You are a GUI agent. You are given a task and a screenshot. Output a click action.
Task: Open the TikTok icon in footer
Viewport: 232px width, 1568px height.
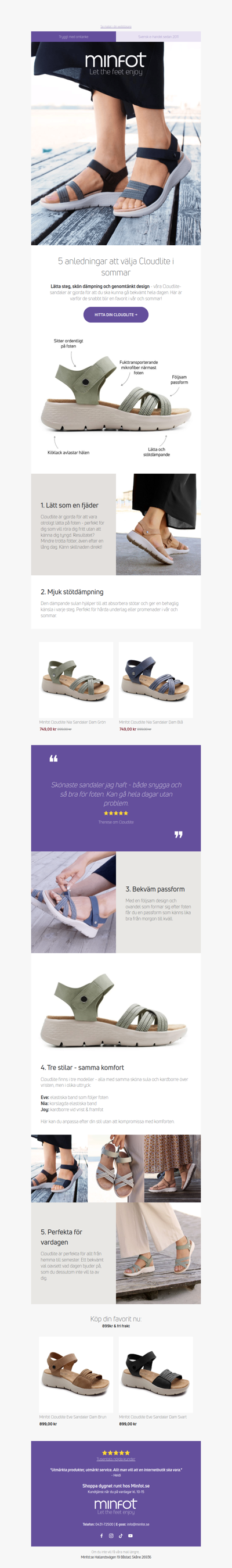(121, 1535)
